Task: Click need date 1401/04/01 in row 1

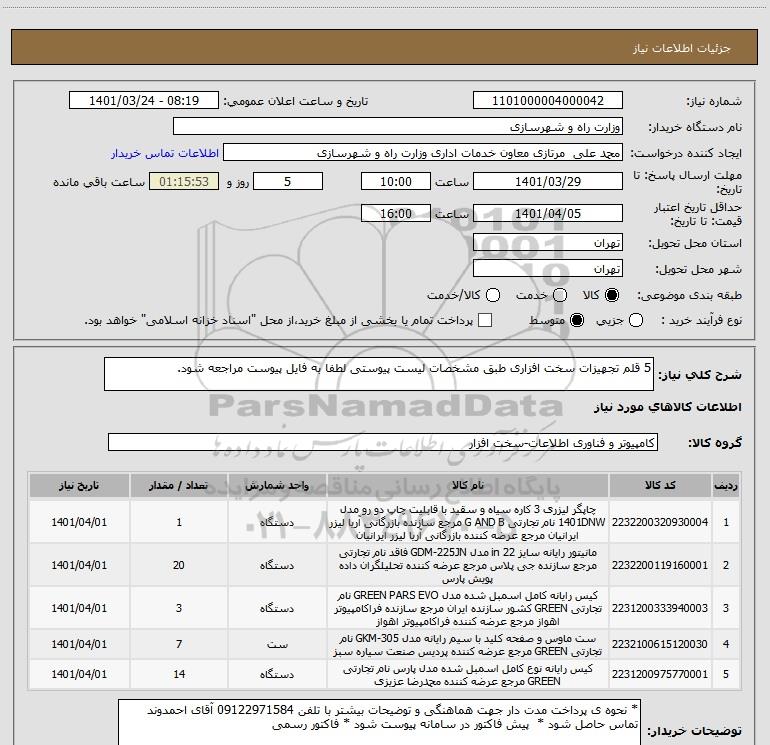Action: tap(79, 522)
